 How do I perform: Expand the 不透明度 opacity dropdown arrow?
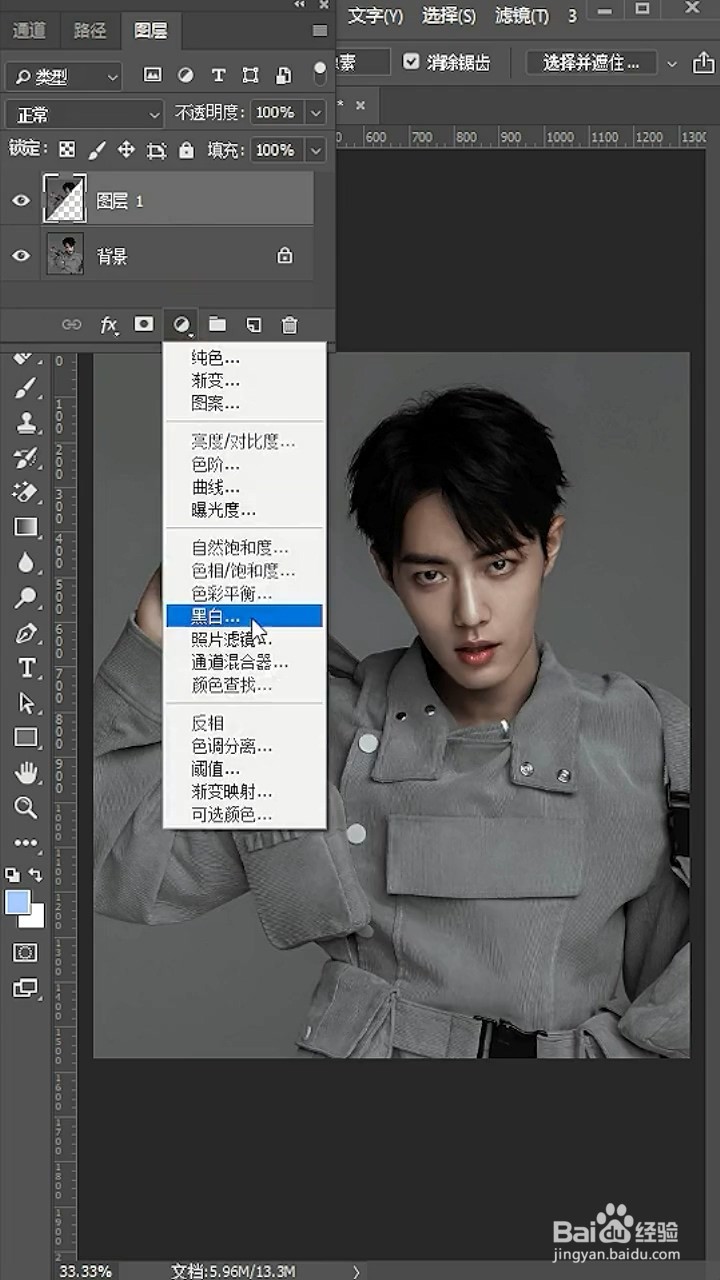317,113
